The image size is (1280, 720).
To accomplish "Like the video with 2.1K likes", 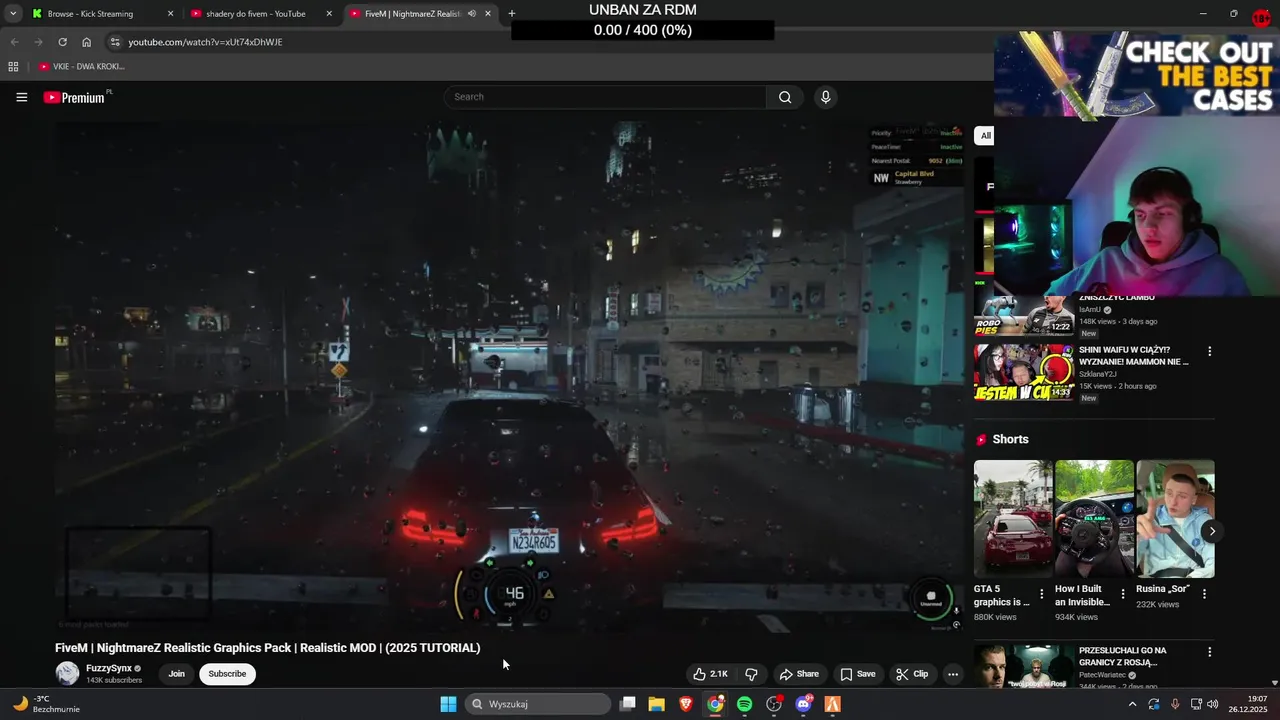I will [x=711, y=674].
